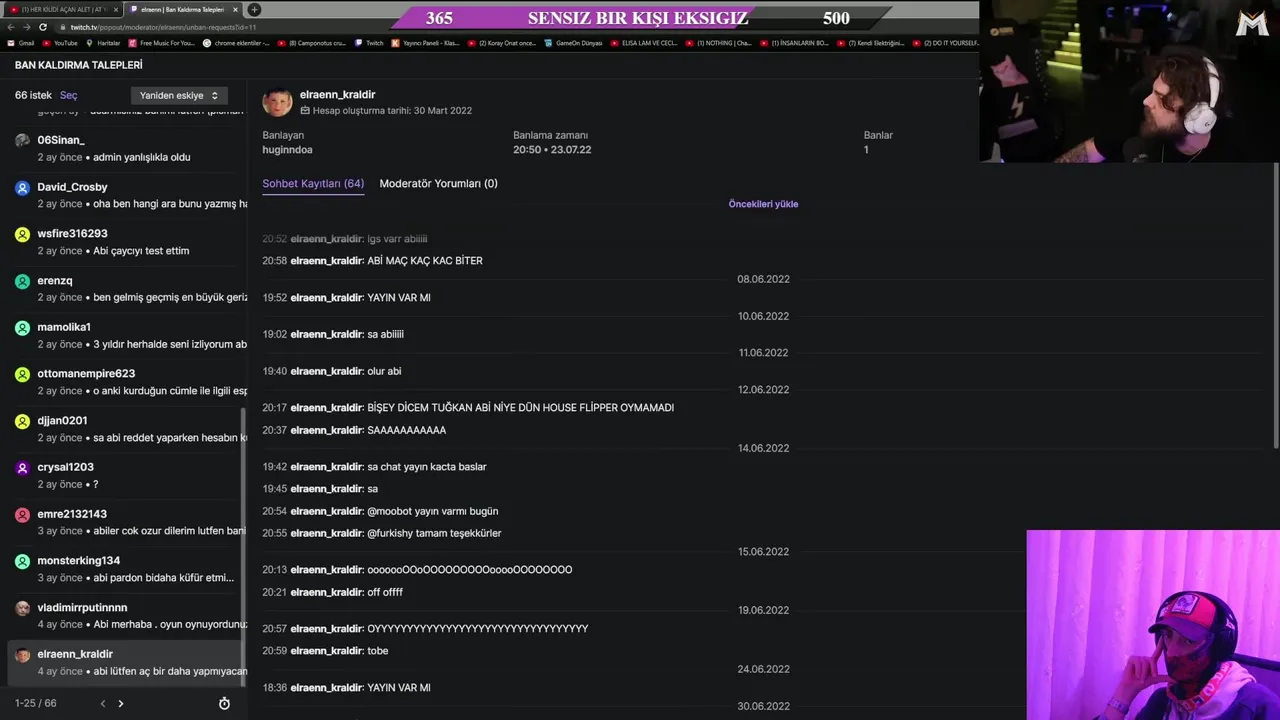Open unban request from vladimirrputinnnn
The height and width of the screenshot is (720, 1280).
125,615
